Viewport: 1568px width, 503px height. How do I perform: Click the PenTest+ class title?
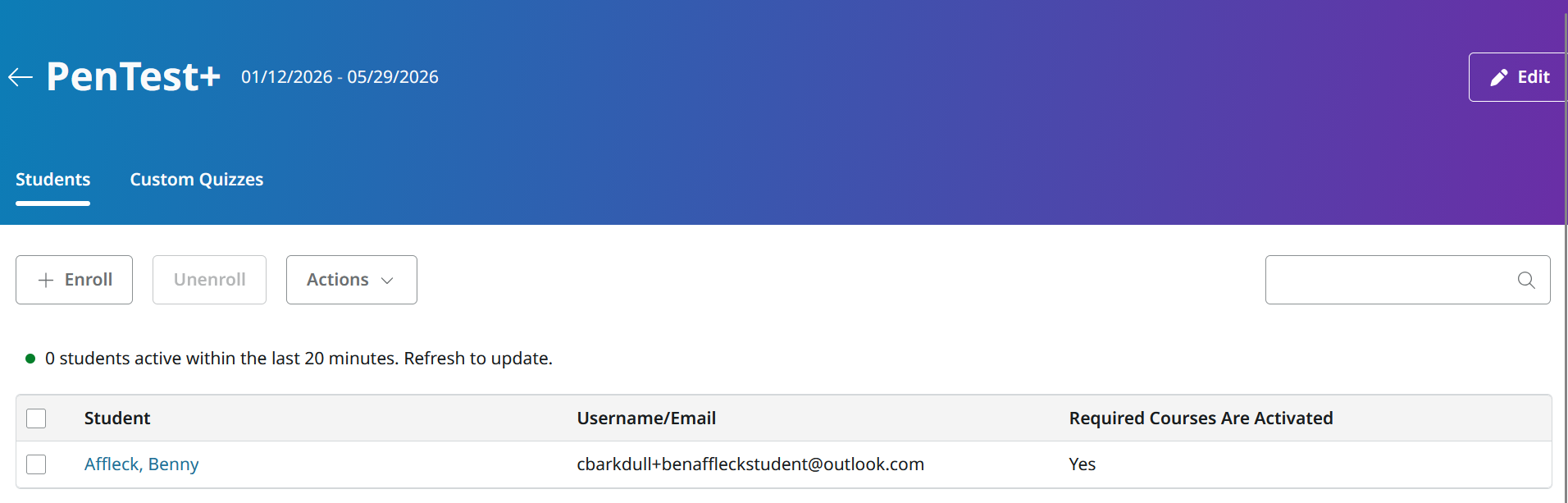pyautogui.click(x=134, y=77)
